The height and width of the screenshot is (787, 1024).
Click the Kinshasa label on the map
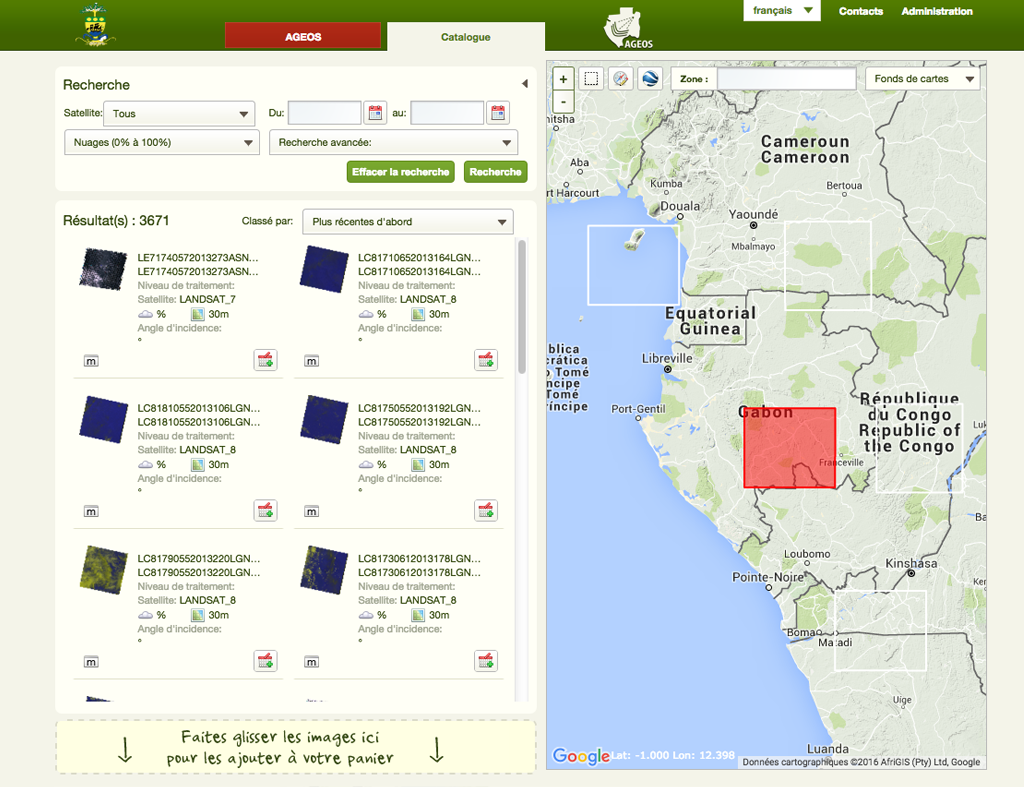point(911,563)
